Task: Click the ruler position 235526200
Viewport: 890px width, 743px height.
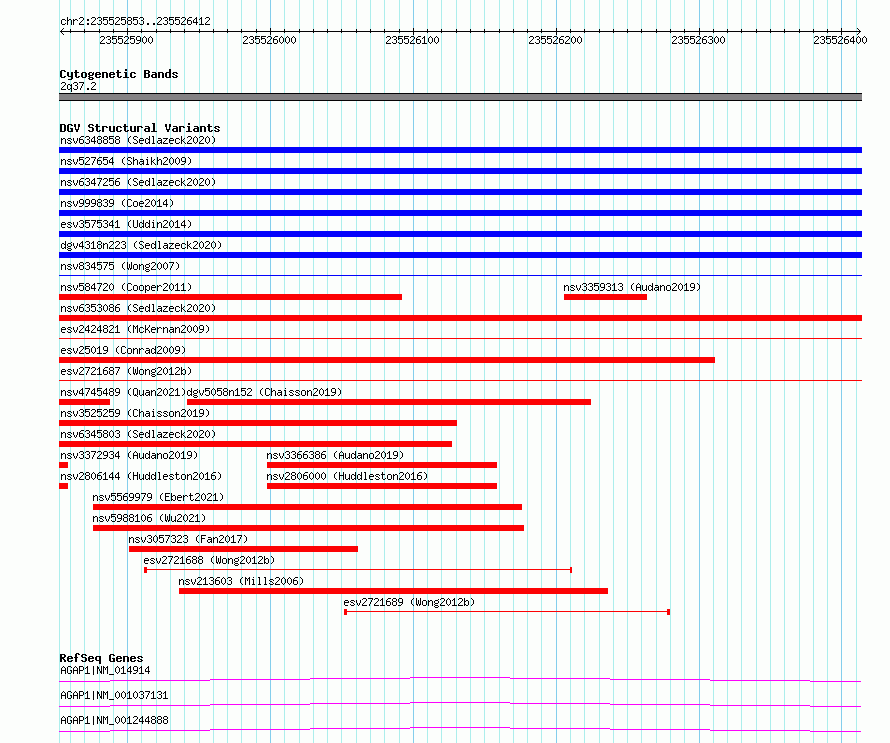Action: tap(556, 40)
